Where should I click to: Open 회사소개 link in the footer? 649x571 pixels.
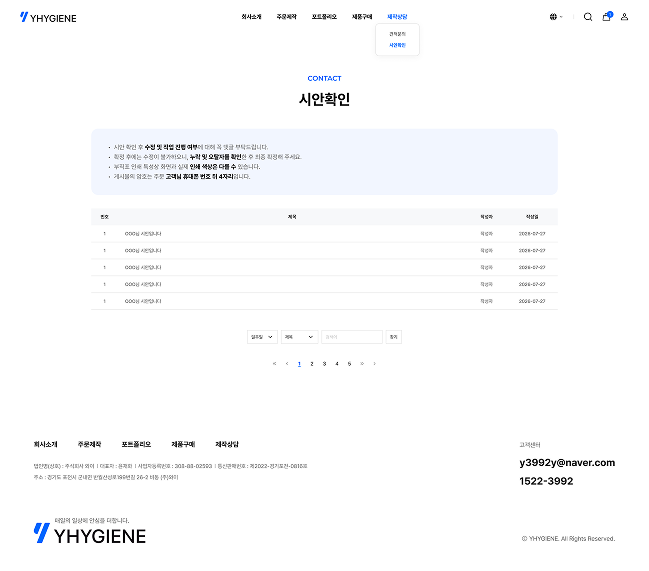[46, 444]
